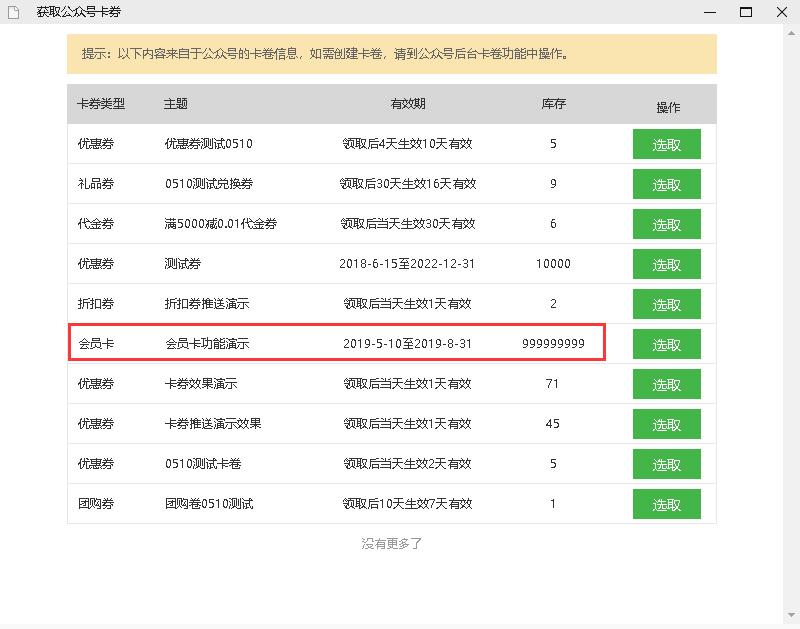Click 选取 for 0510测试卡卷 row
Image resolution: width=800 pixels, height=629 pixels.
click(666, 464)
